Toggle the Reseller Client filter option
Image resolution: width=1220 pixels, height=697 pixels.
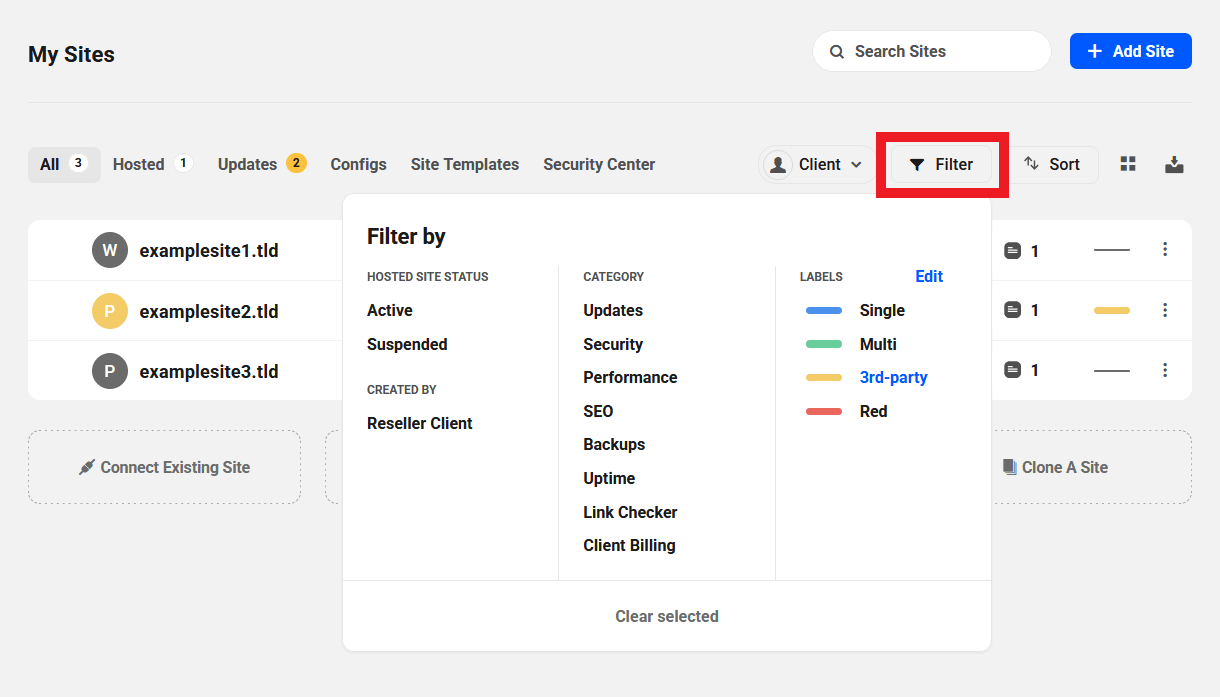[420, 423]
